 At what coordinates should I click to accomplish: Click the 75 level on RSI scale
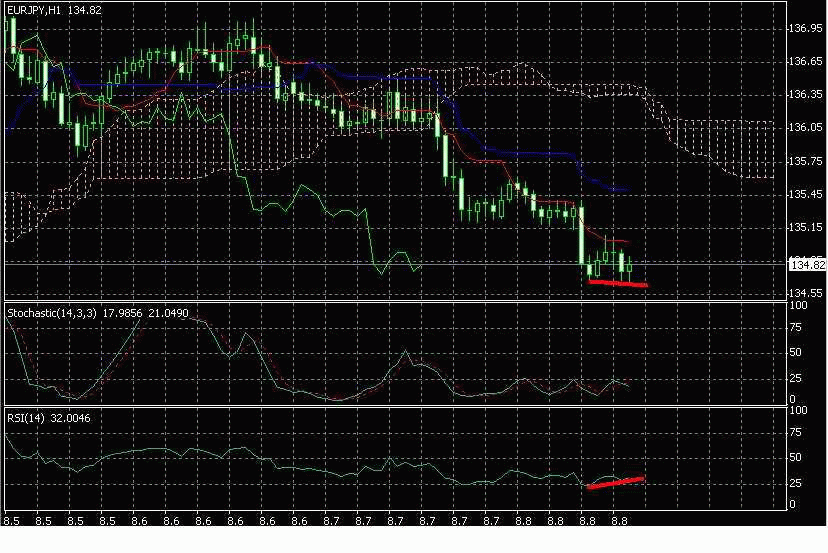795,433
